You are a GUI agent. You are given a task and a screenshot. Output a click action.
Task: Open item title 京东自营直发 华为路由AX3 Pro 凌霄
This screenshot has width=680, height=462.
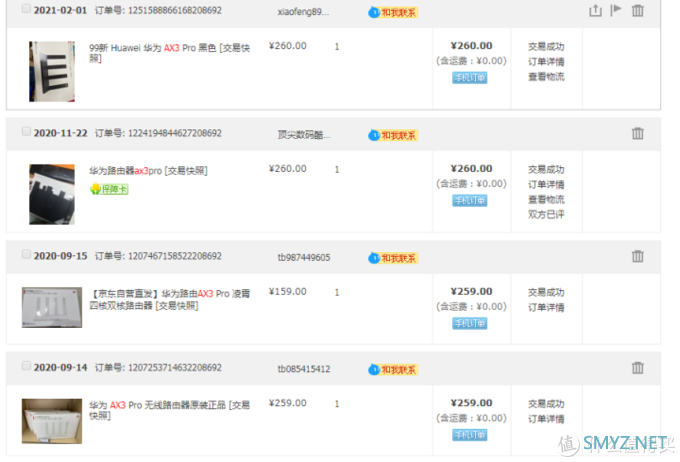[x=170, y=299]
